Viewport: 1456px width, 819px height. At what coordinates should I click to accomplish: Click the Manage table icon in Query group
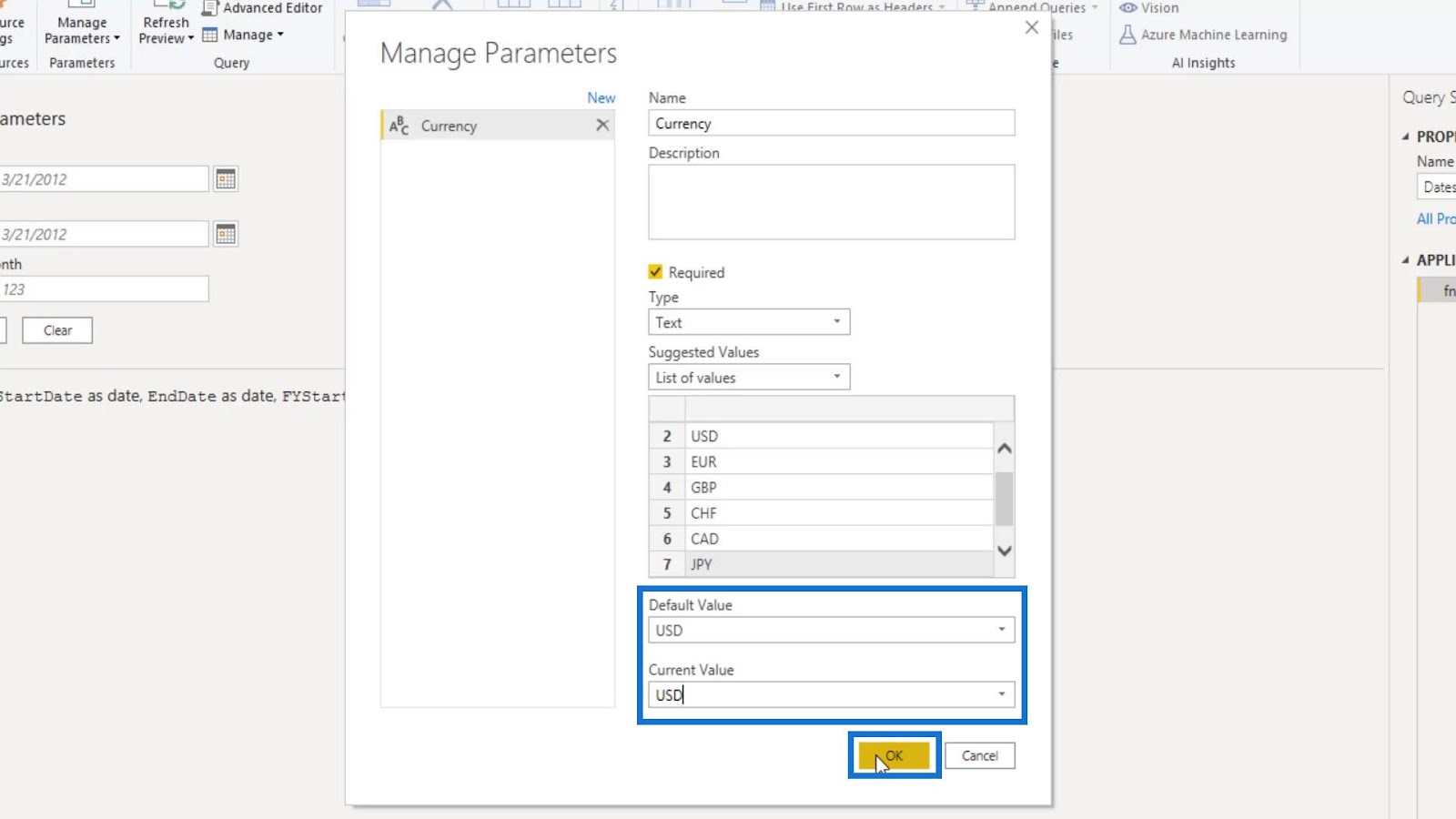[x=210, y=35]
